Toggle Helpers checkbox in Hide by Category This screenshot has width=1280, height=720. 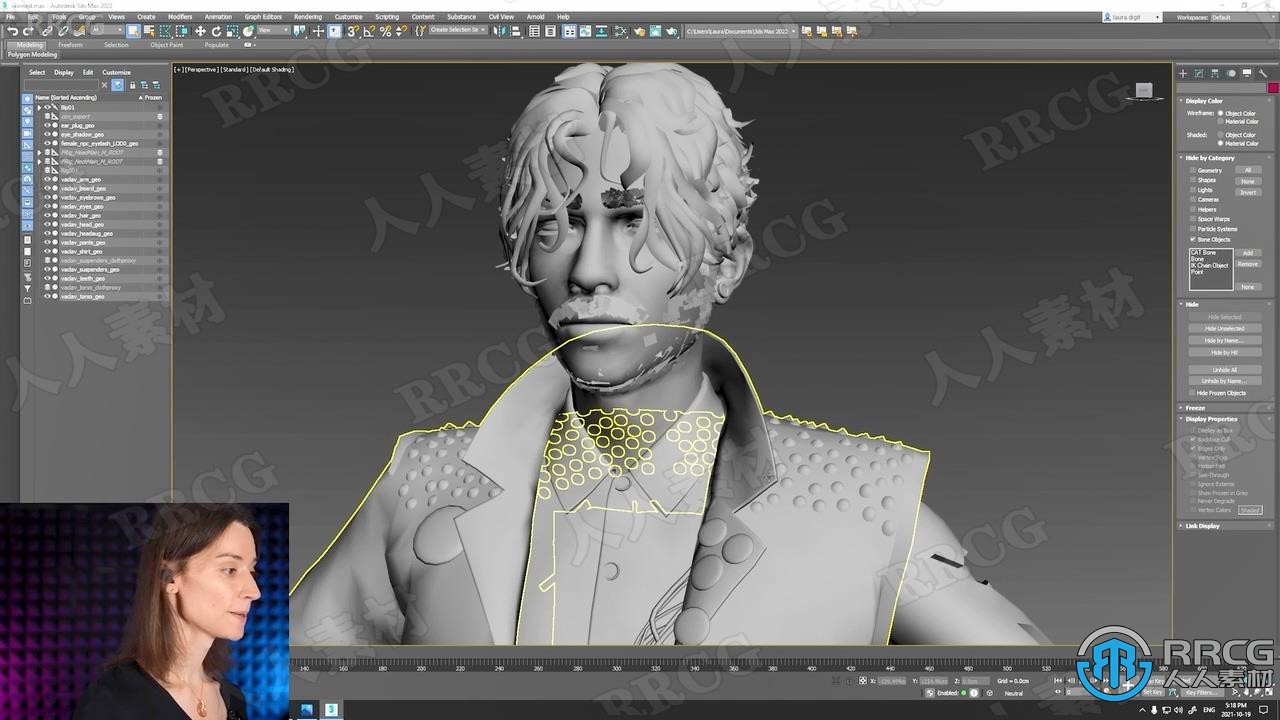click(1193, 209)
